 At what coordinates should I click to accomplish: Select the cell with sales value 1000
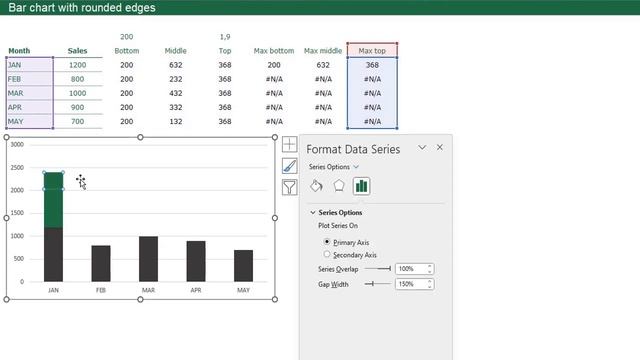(78, 93)
